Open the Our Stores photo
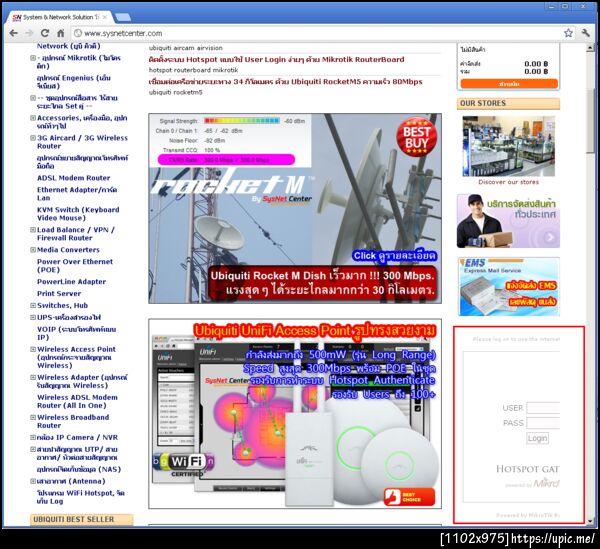Screen dimensions: 600x549 point(509,146)
